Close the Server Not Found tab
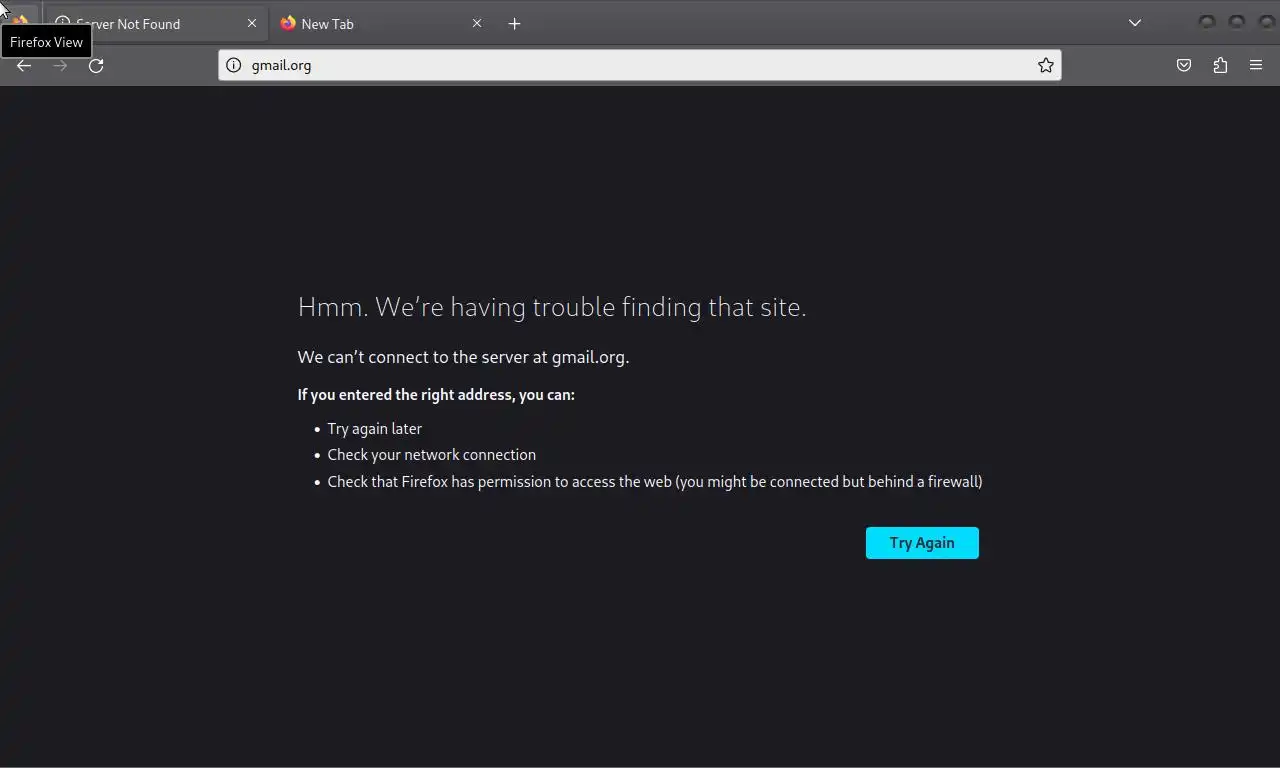1280x768 pixels. click(252, 23)
